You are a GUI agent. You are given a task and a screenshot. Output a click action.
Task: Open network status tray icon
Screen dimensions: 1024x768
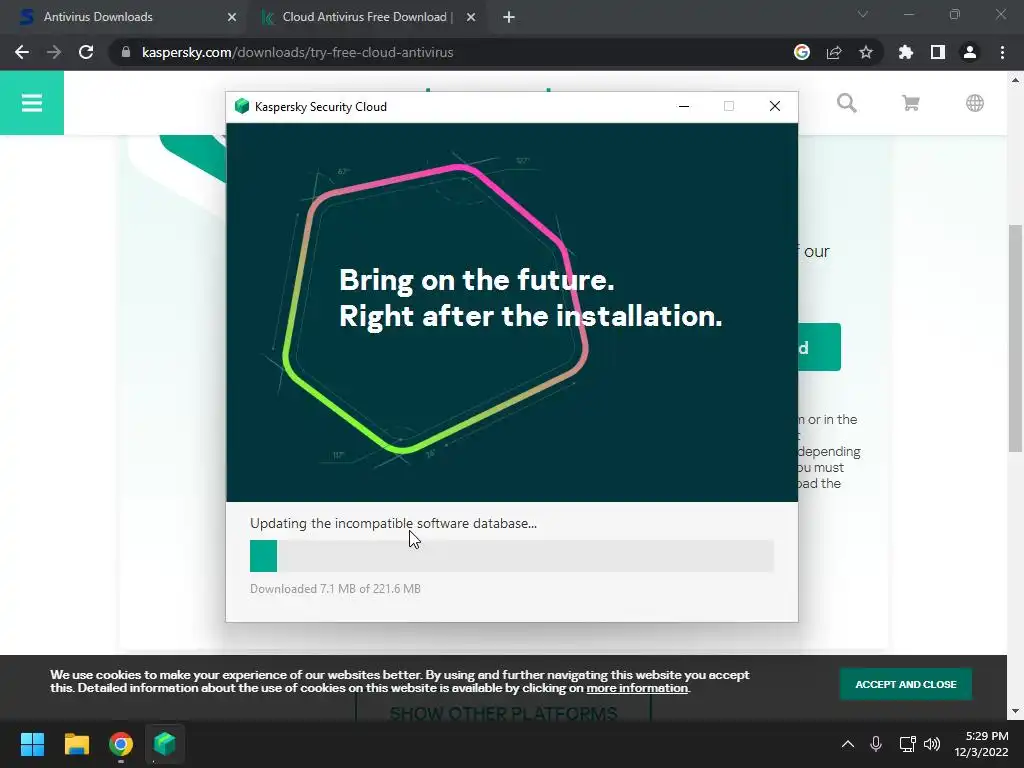click(x=906, y=743)
